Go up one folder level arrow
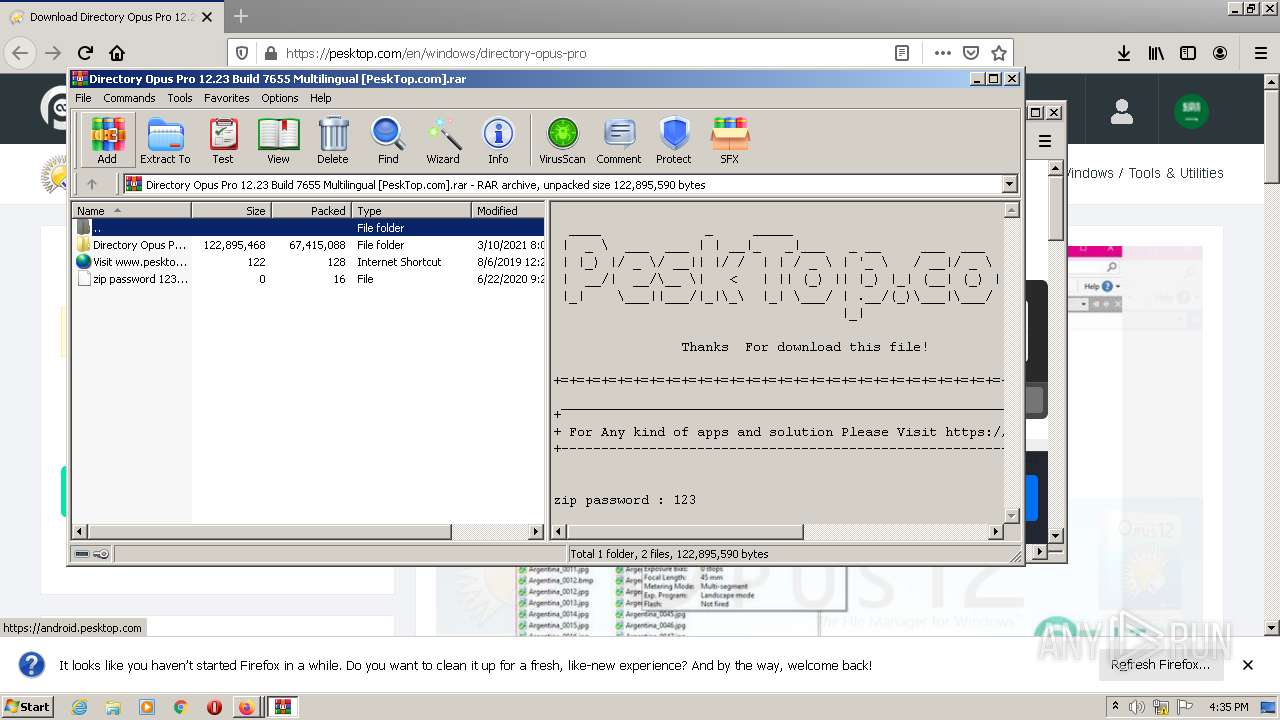 [92, 184]
